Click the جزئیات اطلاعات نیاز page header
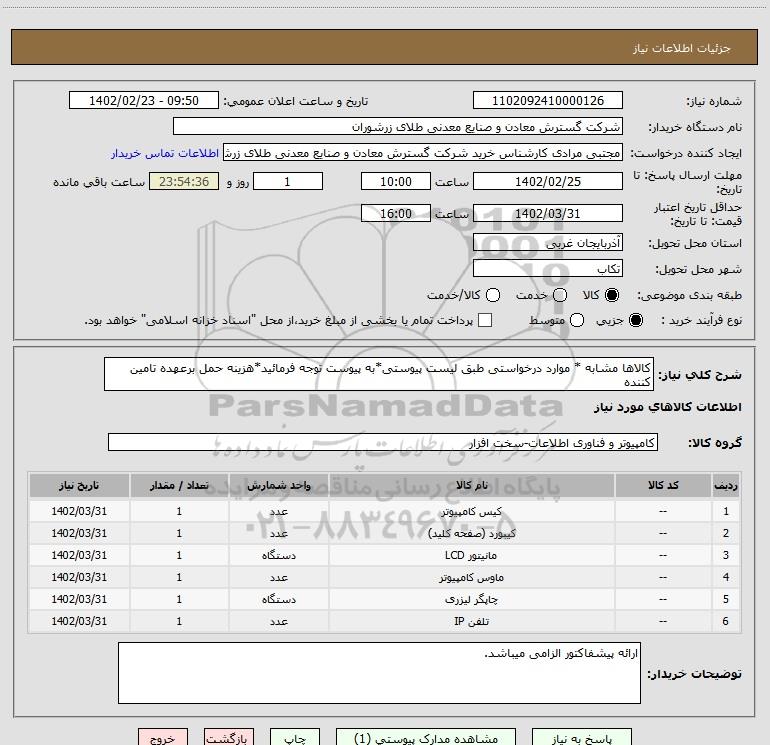 682,48
